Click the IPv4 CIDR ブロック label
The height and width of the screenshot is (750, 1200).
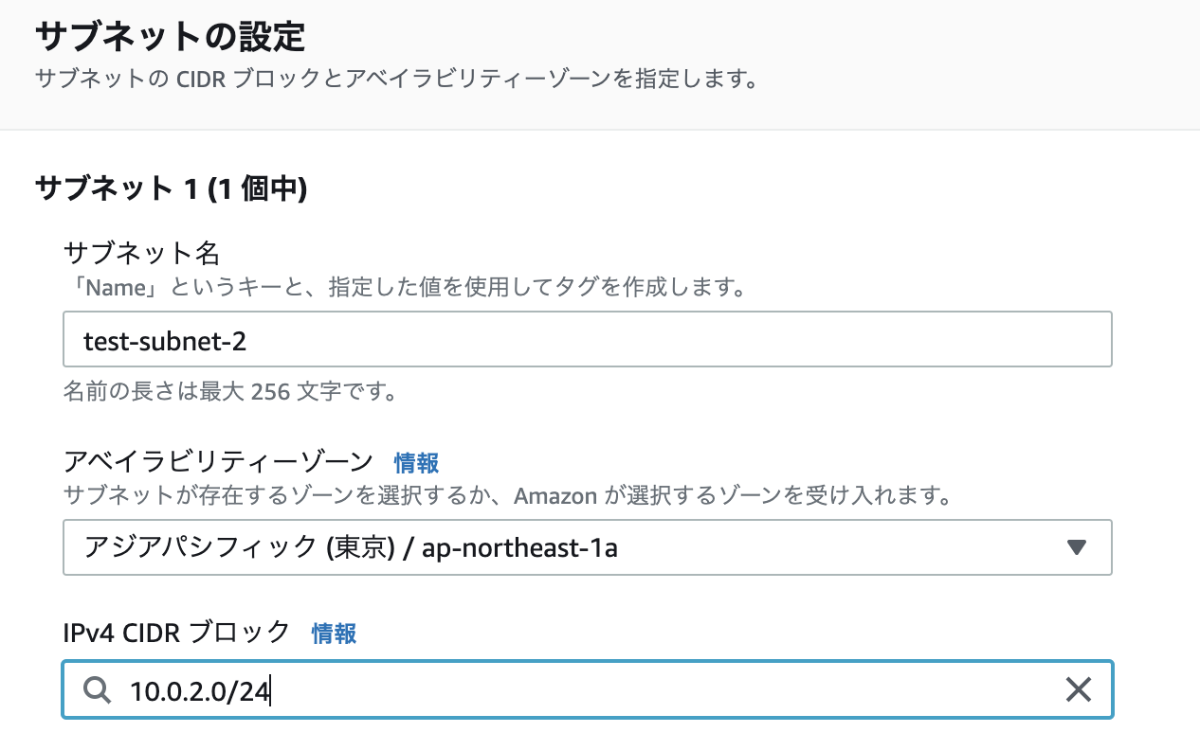coord(176,632)
